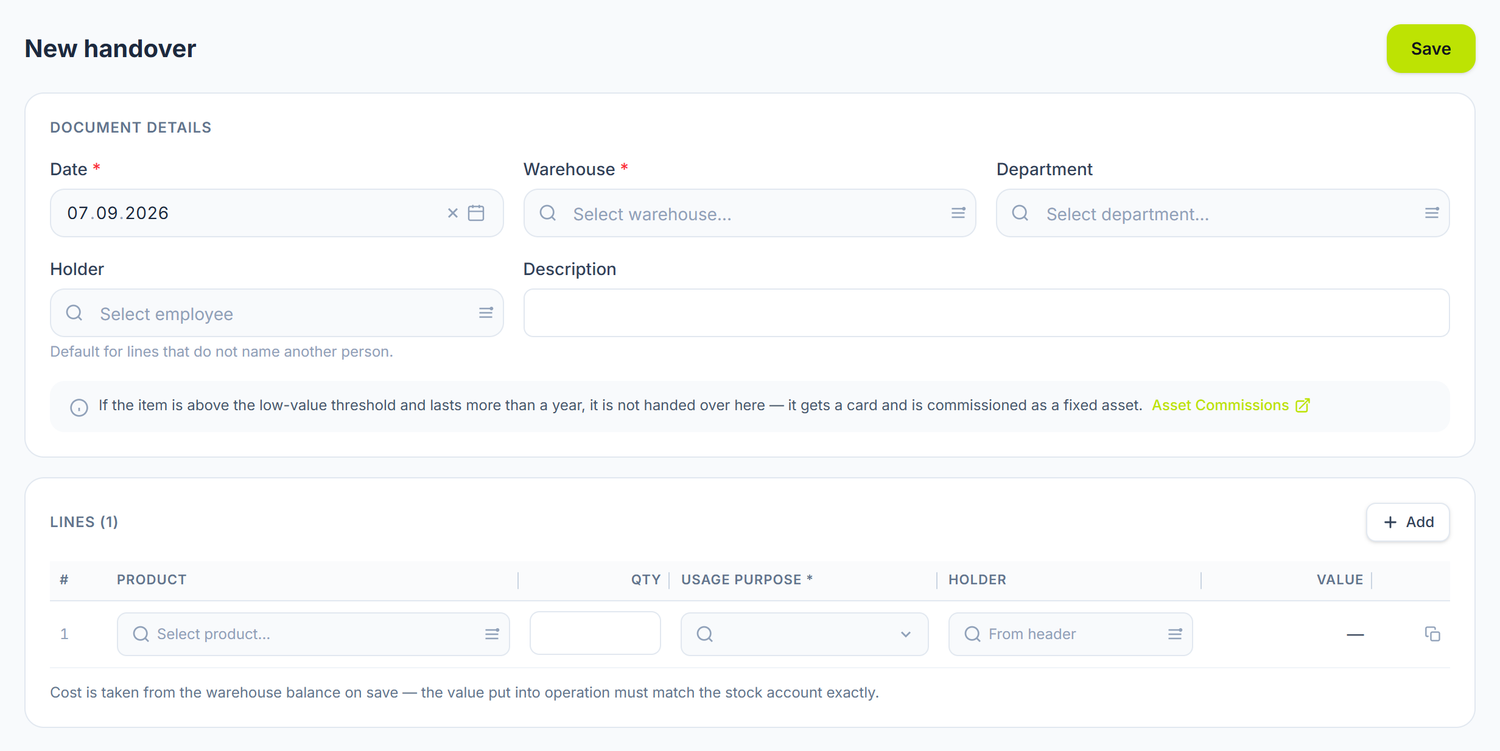The height and width of the screenshot is (751, 1500).
Task: Click the 'Cost is taken from the warehouse balance' note
Action: coord(464,692)
